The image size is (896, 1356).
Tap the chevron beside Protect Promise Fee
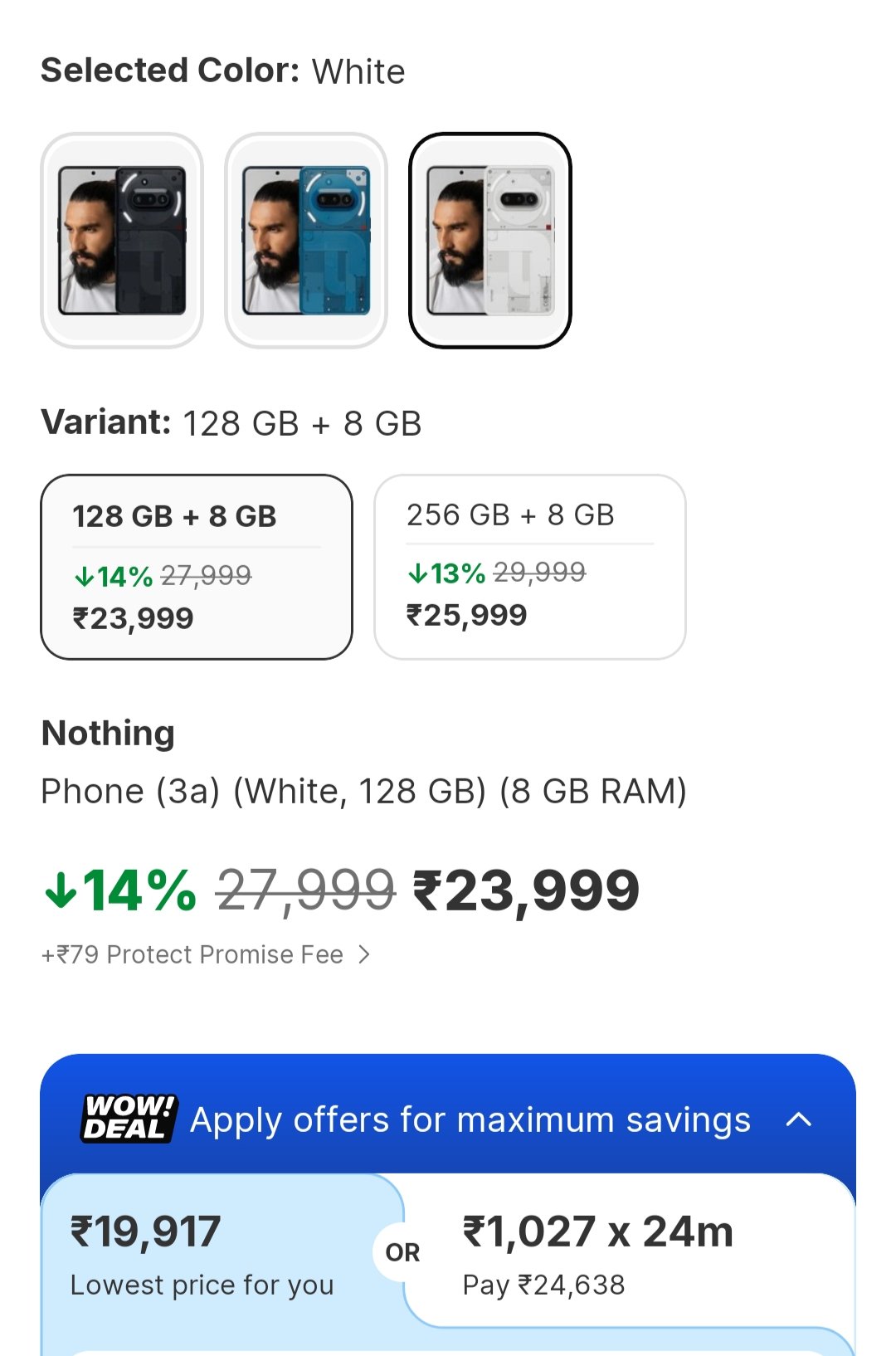(x=363, y=955)
